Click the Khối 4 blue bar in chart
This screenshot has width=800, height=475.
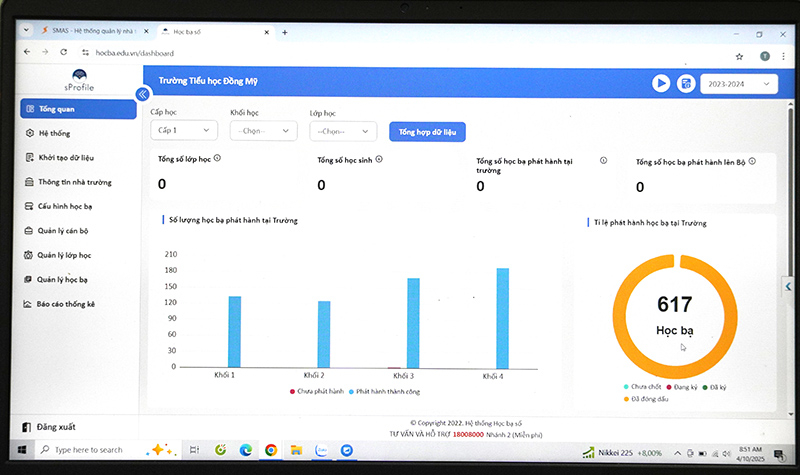[x=503, y=318]
